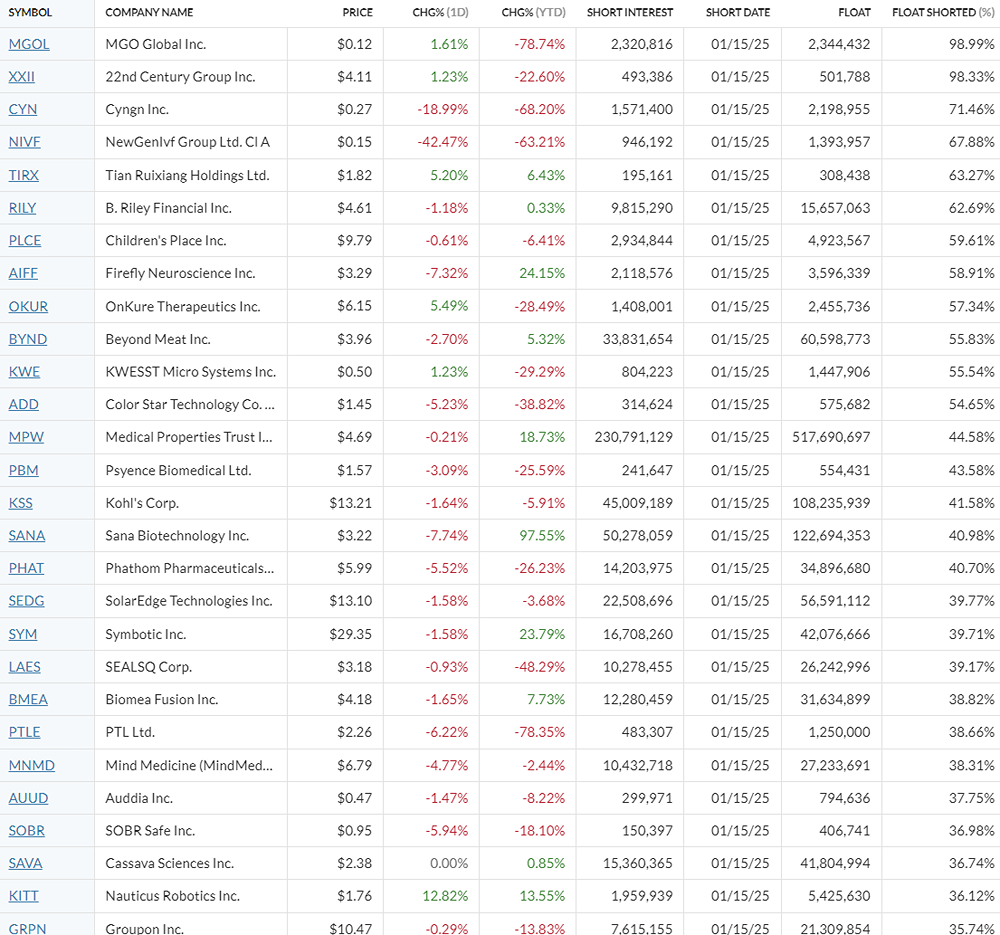Select the 62.69% float shorted value
Viewport: 1000px width, 935px height.
point(971,208)
